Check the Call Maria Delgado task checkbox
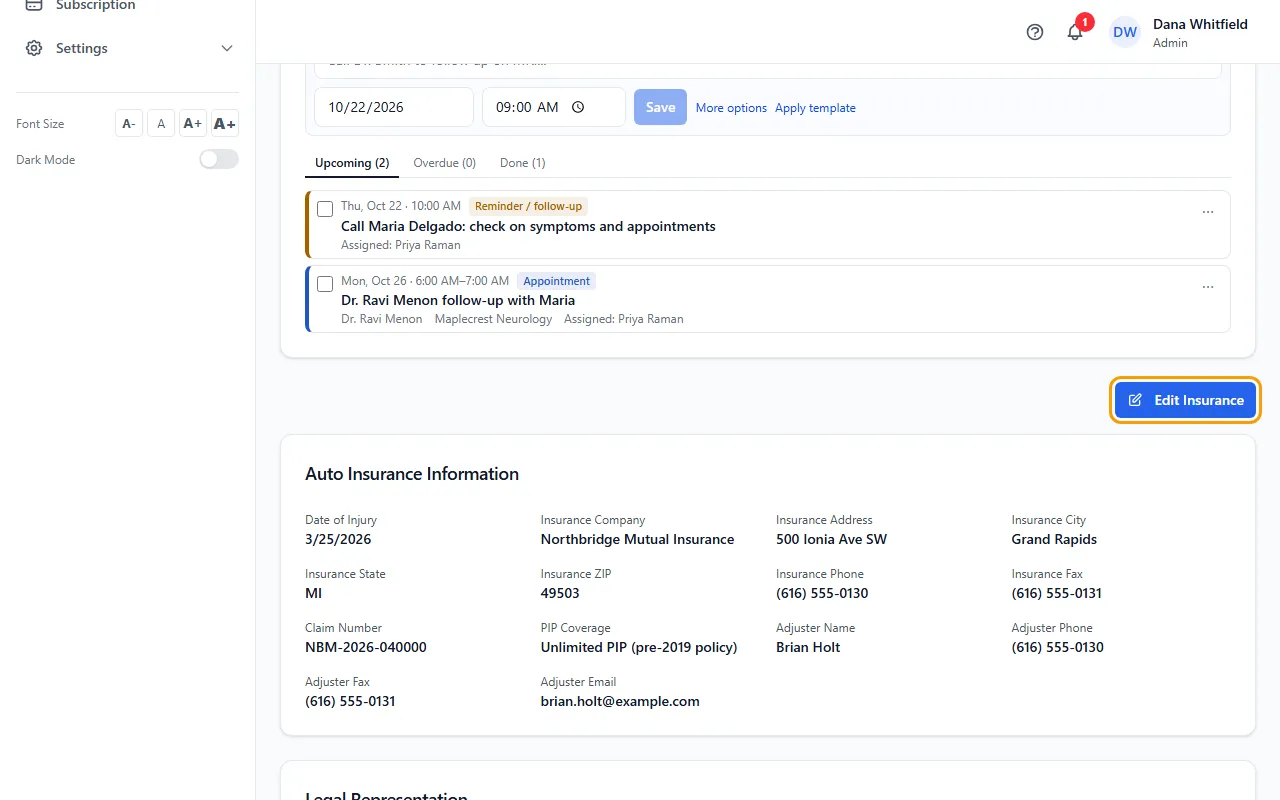Image resolution: width=1280 pixels, height=800 pixels. 325,209
